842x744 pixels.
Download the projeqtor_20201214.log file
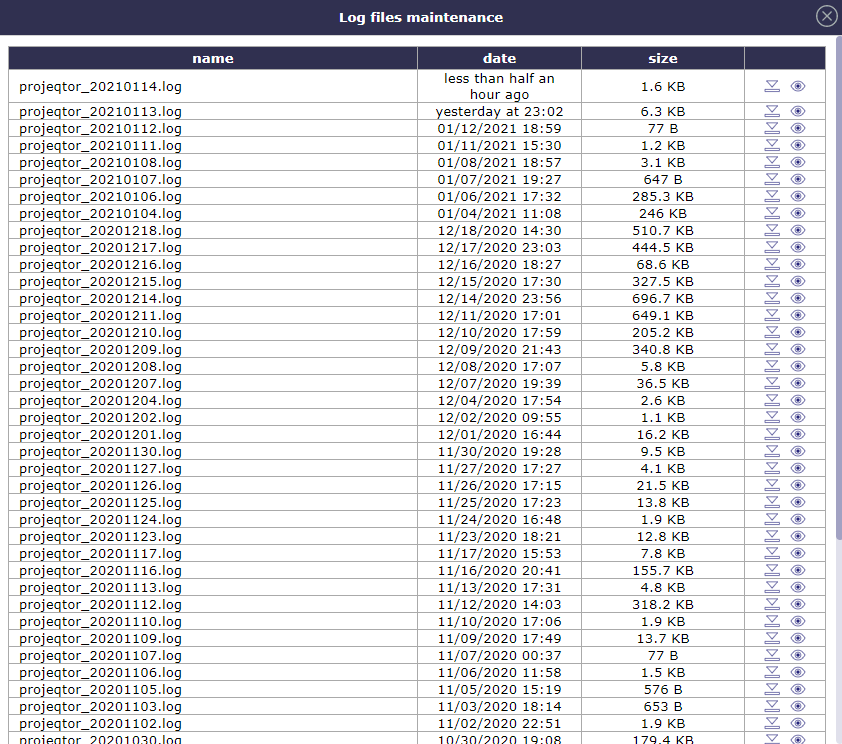pos(772,298)
